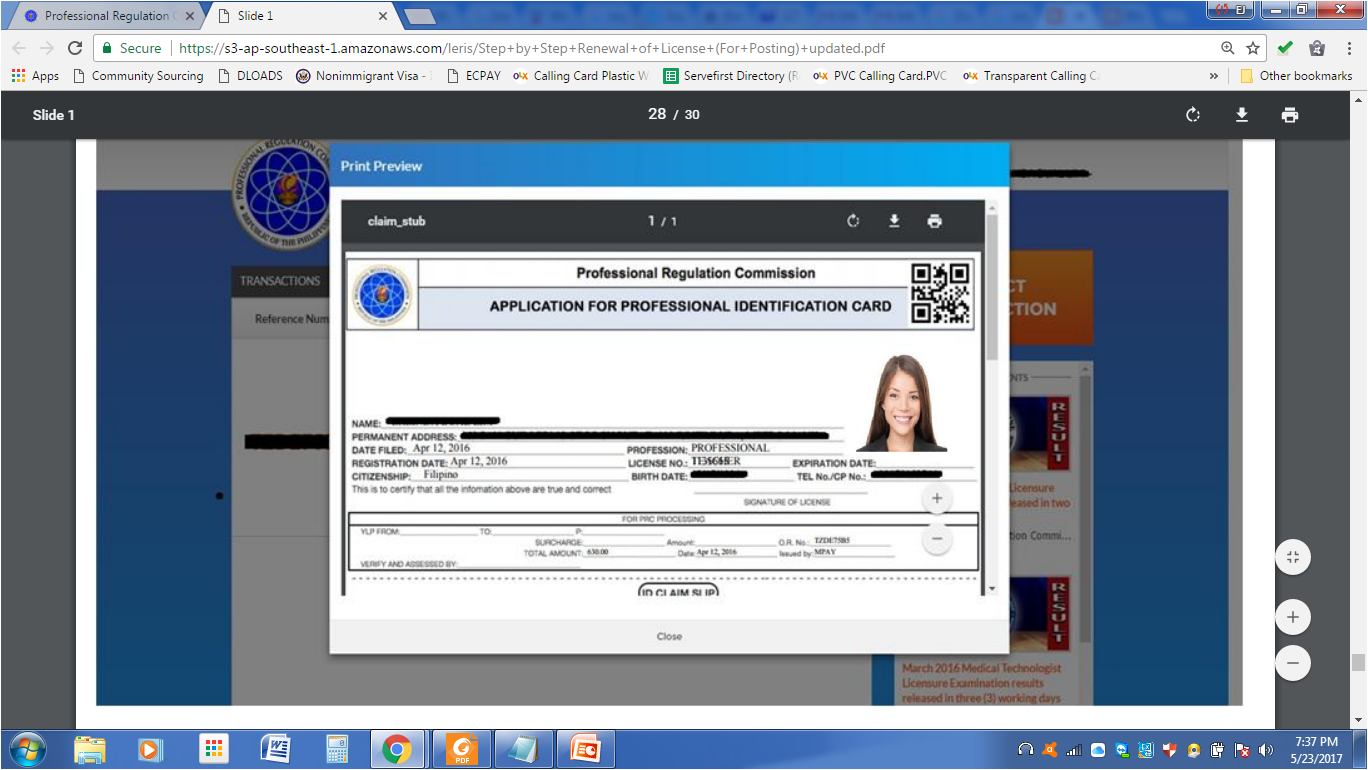1368x770 pixels.
Task: Close the Print Preview dialog
Action: [669, 636]
